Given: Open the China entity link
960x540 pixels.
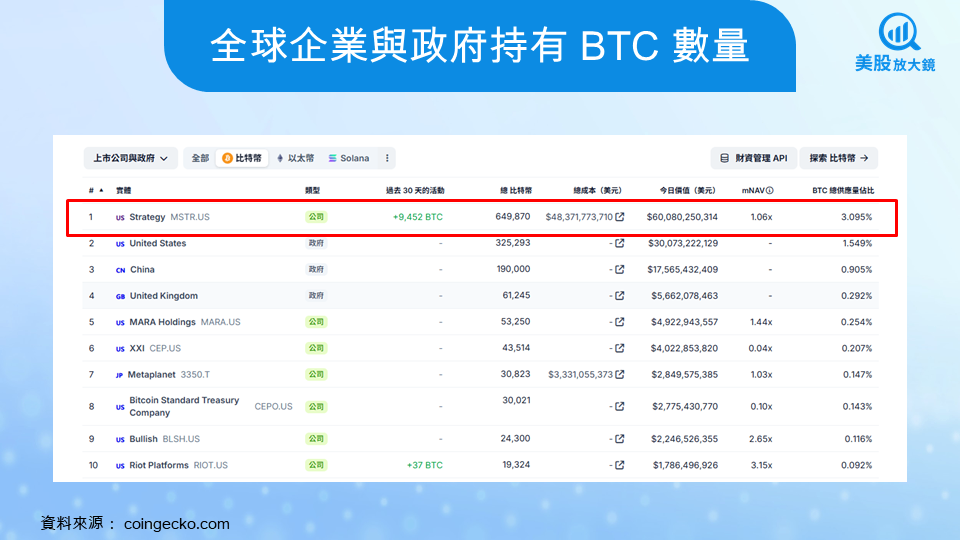Looking at the screenshot, I should pos(142,269).
